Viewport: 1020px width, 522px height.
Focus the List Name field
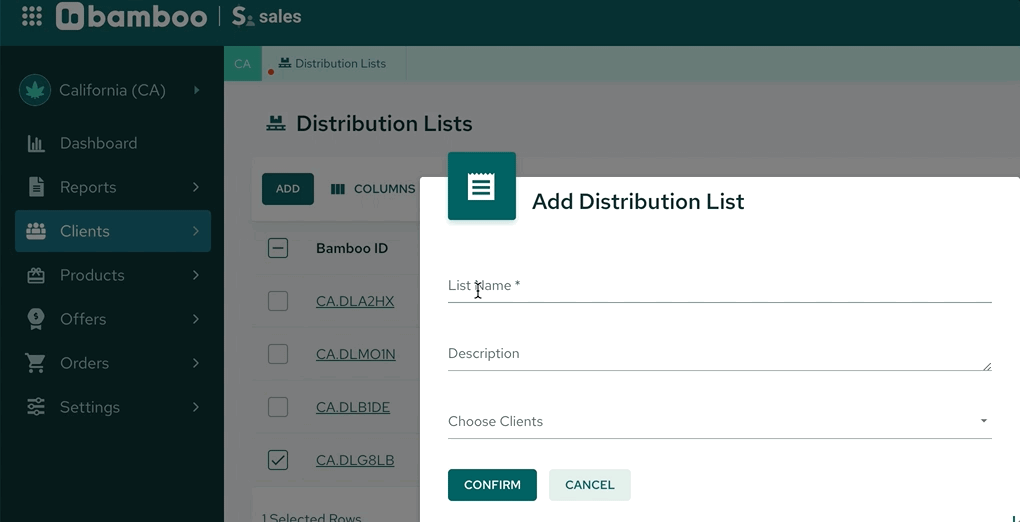[x=719, y=286]
